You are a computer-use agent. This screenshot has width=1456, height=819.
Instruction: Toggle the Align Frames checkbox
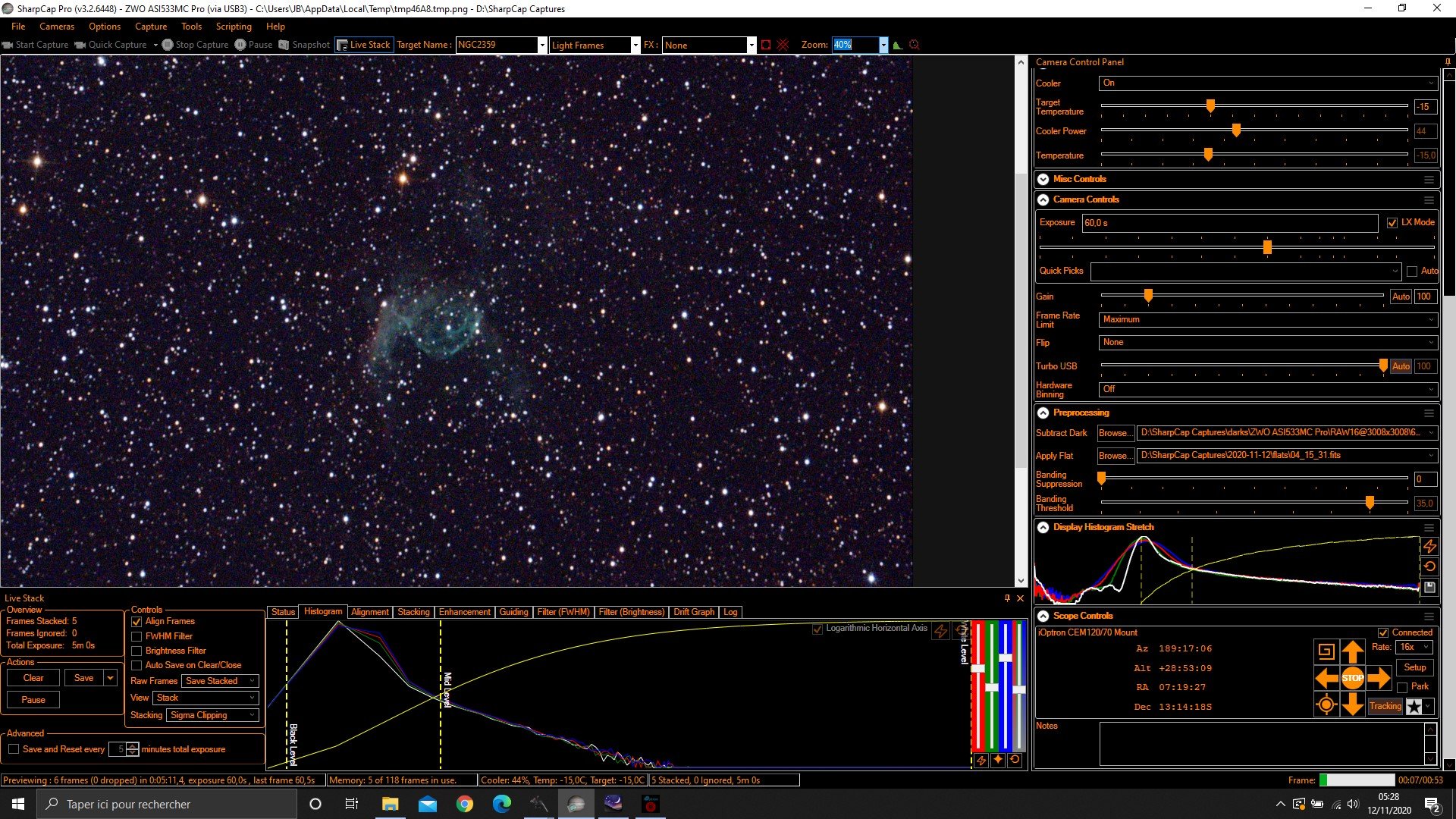(x=136, y=622)
